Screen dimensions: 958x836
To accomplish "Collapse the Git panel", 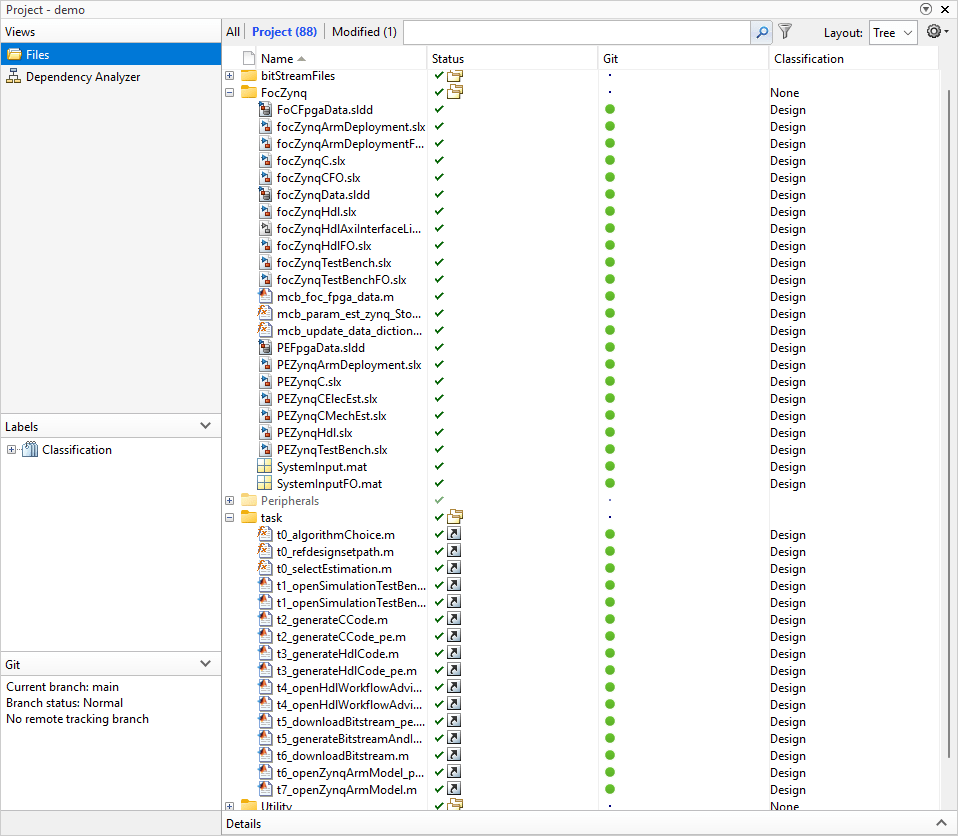I will [205, 664].
